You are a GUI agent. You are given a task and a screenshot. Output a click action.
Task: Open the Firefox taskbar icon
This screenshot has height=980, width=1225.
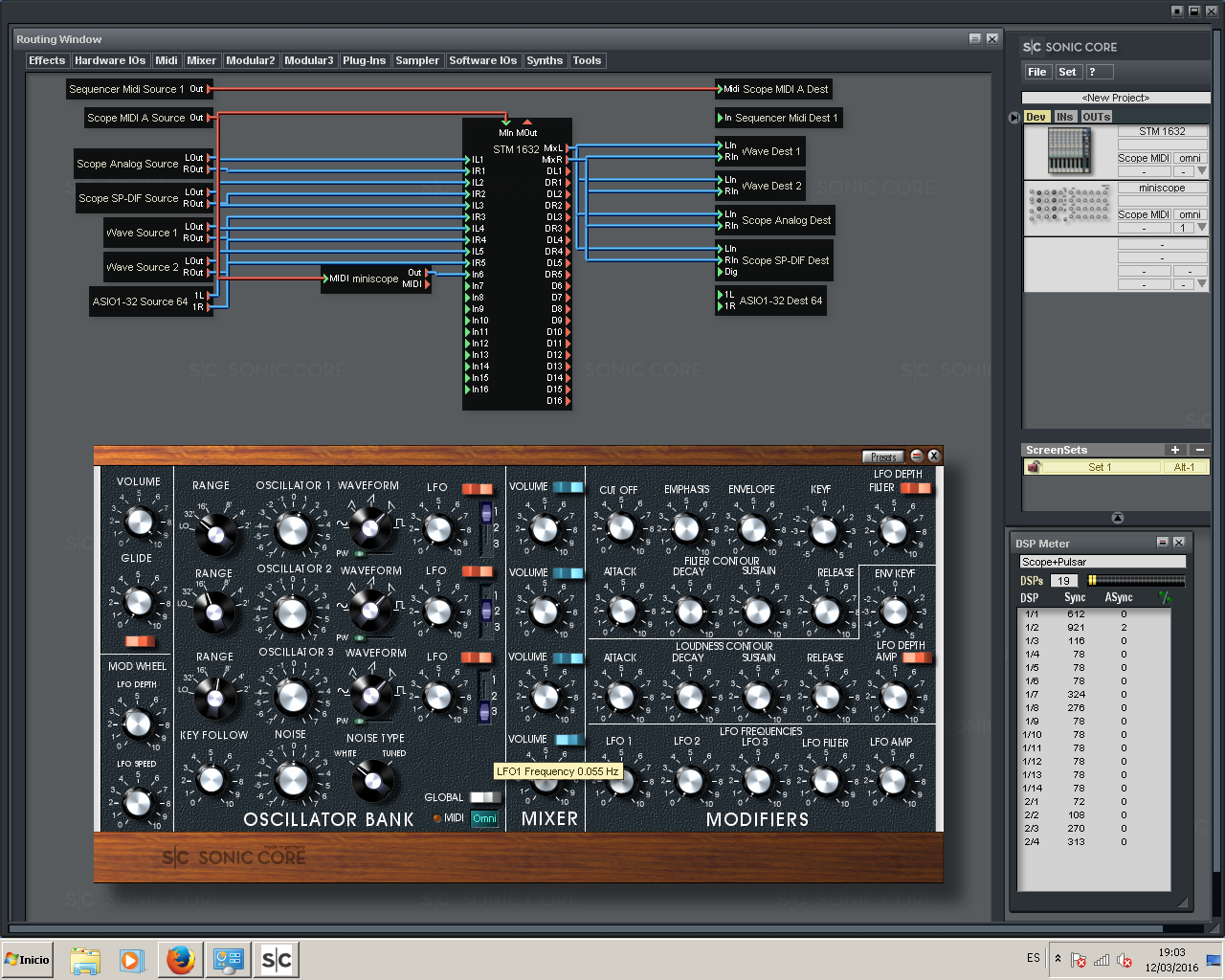(180, 960)
